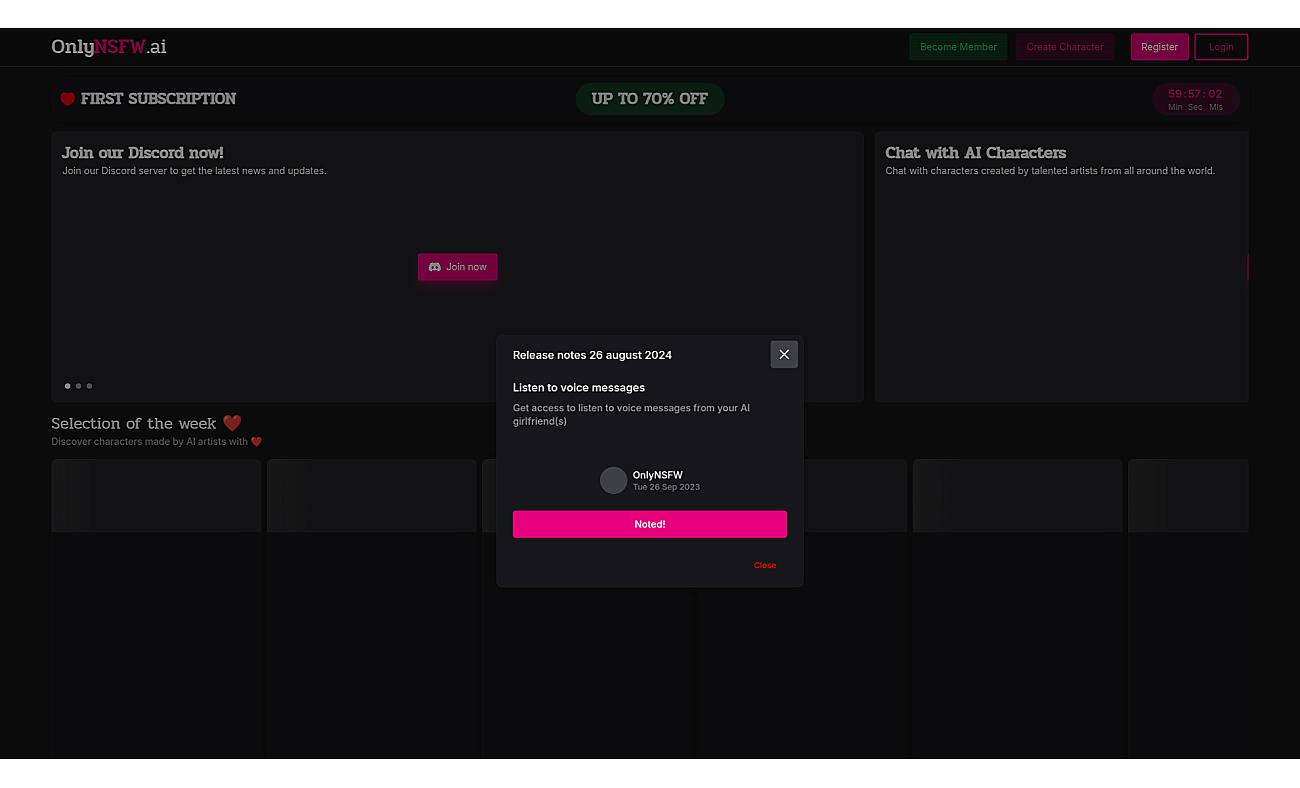Click the pink Noted! button

click(x=650, y=524)
